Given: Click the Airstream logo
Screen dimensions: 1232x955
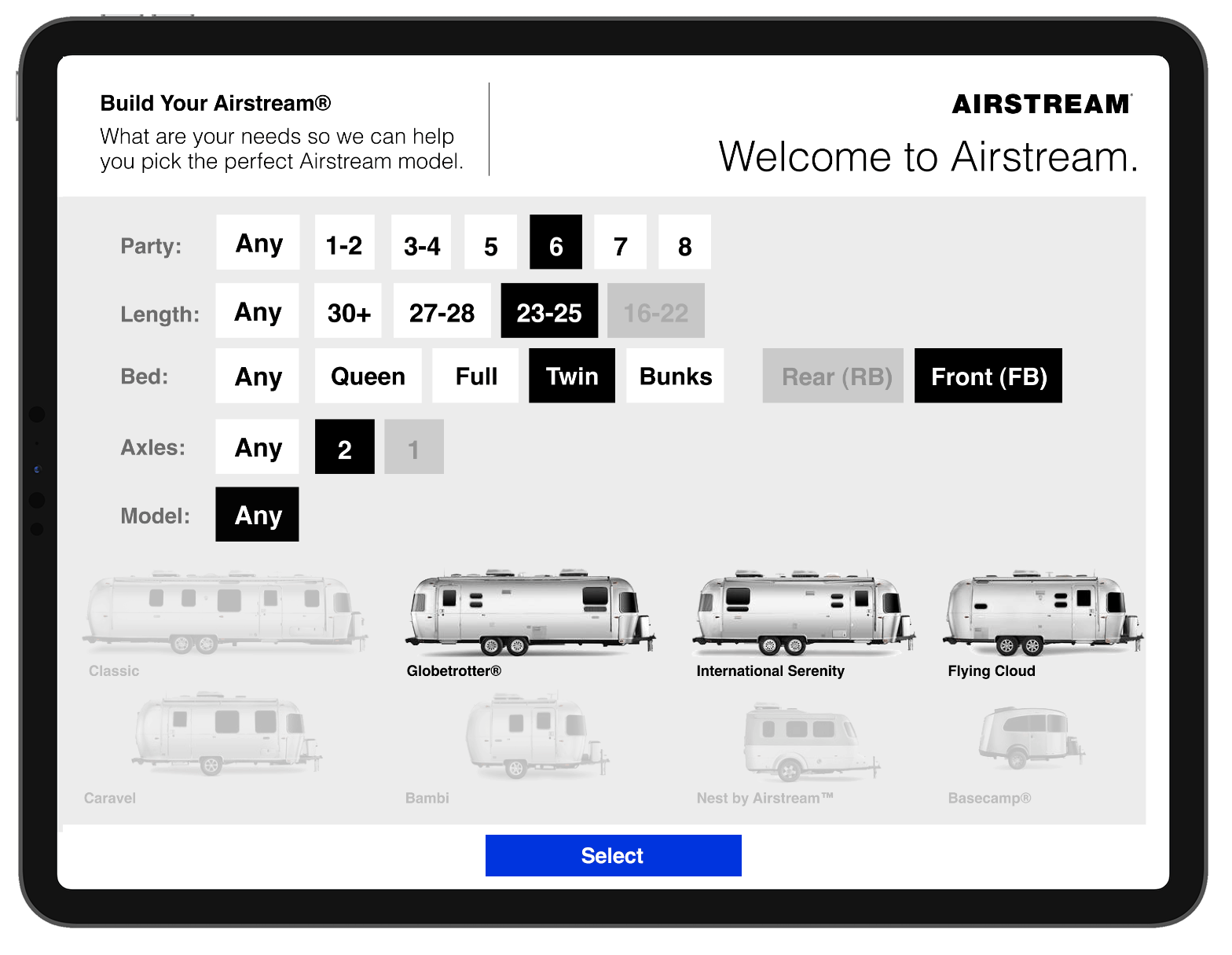Looking at the screenshot, I should [1042, 104].
